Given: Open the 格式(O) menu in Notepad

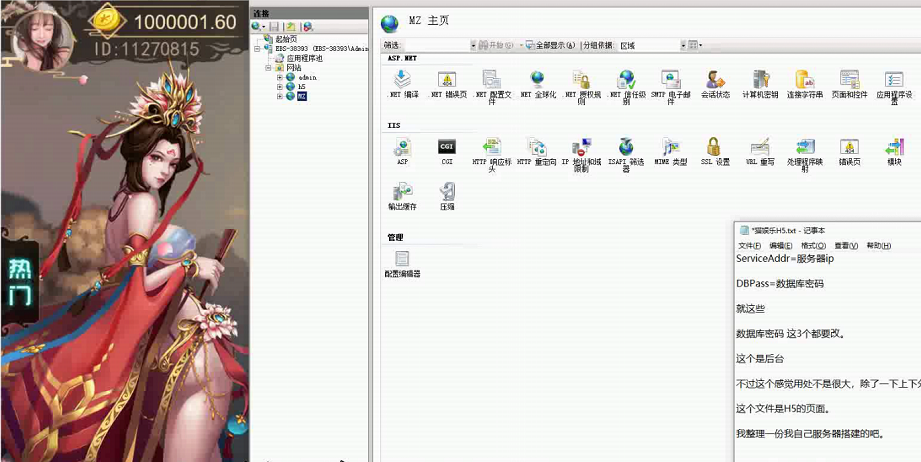Looking at the screenshot, I should (813, 245).
